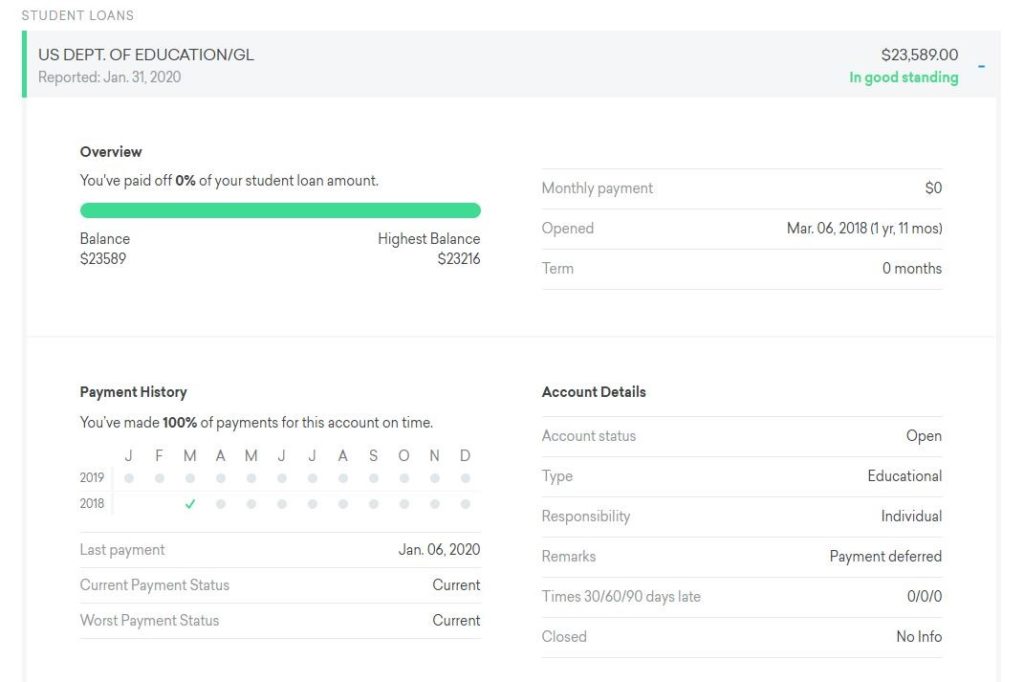Click the Current Payment Status value Current
The width and height of the screenshot is (1024, 682).
click(x=456, y=585)
